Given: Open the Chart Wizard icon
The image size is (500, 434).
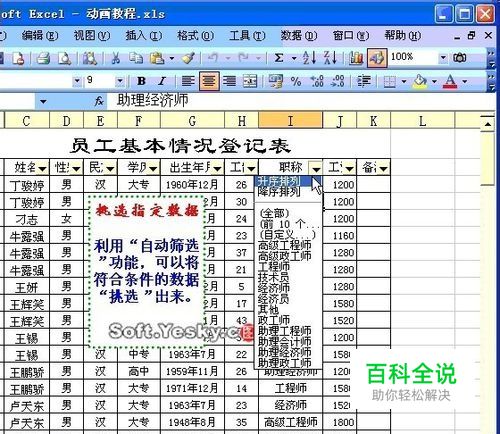Looking at the screenshot, I should (356, 58).
